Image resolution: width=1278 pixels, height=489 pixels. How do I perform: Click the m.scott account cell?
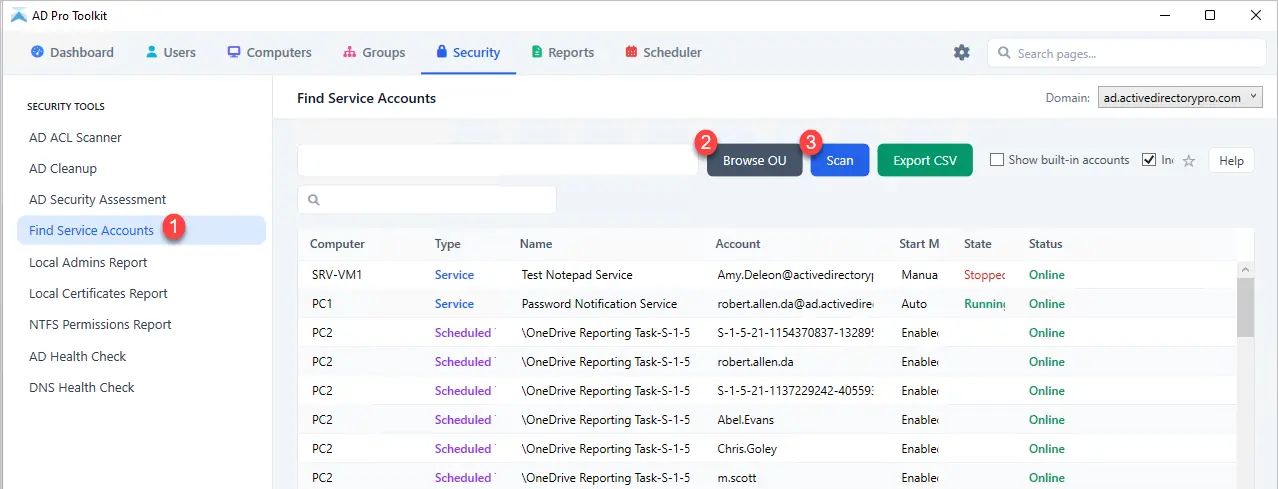(x=739, y=478)
